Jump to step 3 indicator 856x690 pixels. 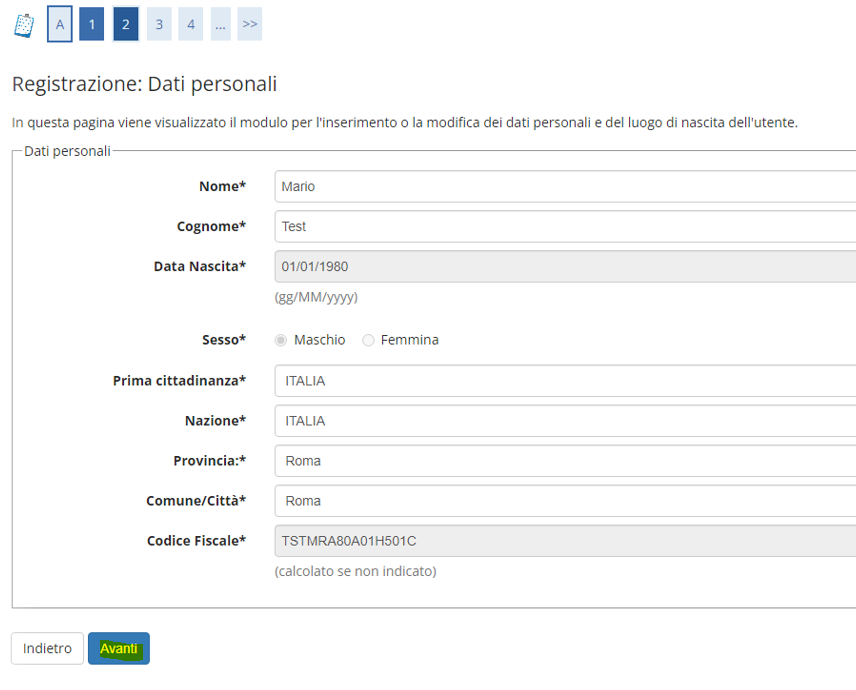(x=159, y=24)
